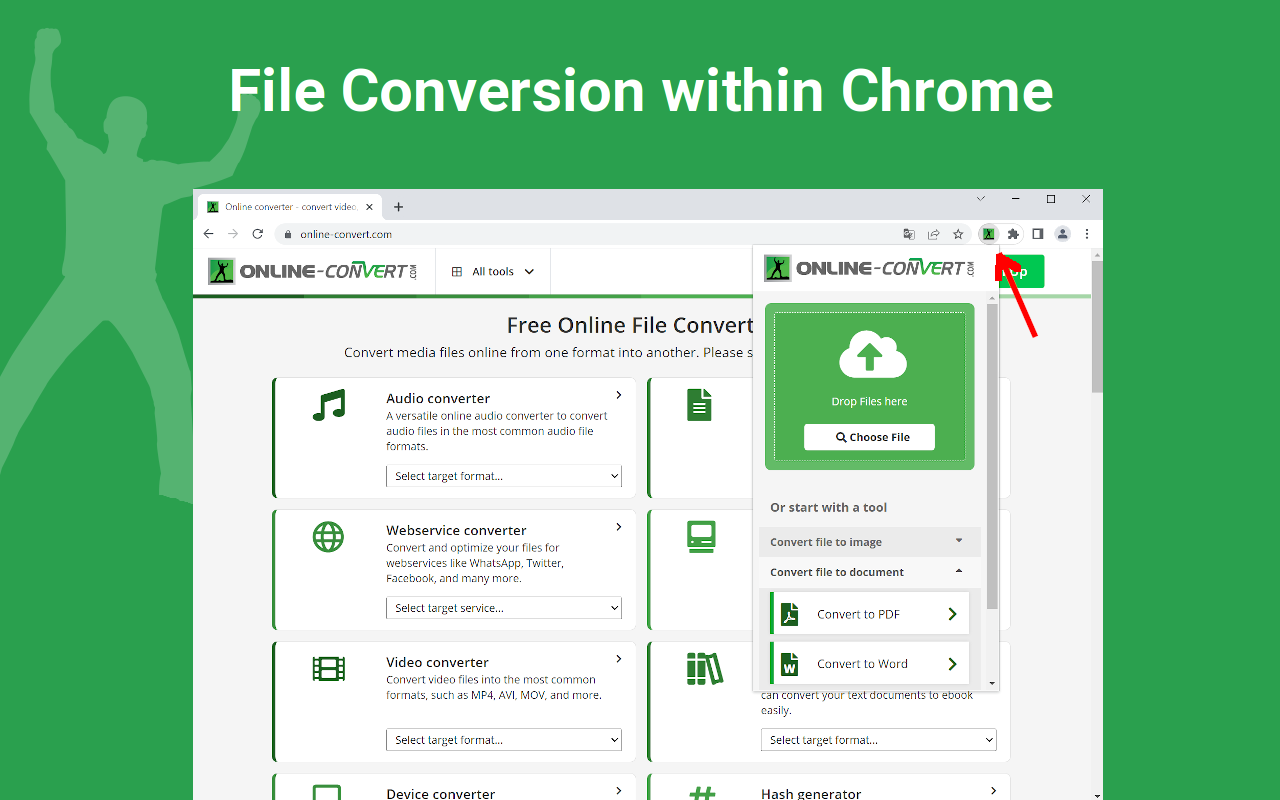Expand the Convert file to image section
Image resolution: width=1280 pixels, height=800 pixels.
pos(869,541)
